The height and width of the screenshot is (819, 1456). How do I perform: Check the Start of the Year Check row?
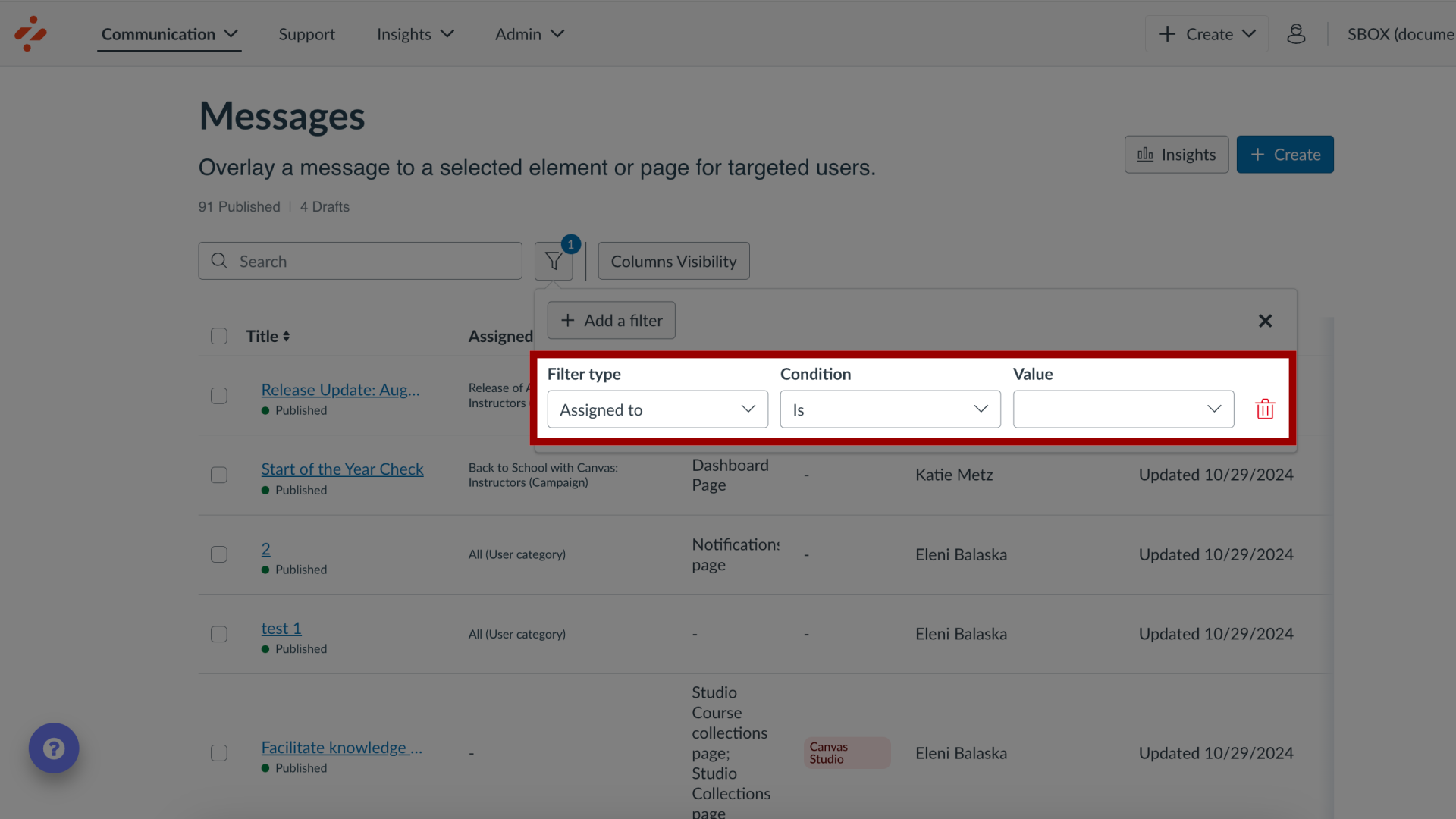[x=219, y=475]
